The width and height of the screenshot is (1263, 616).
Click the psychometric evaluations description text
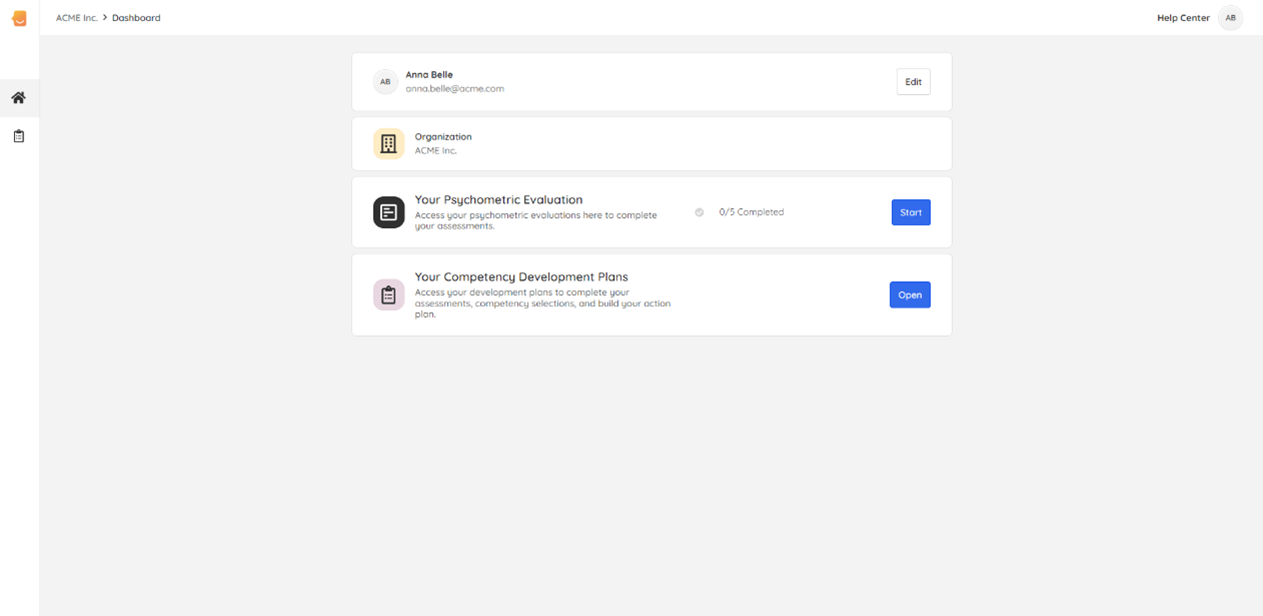pos(536,220)
